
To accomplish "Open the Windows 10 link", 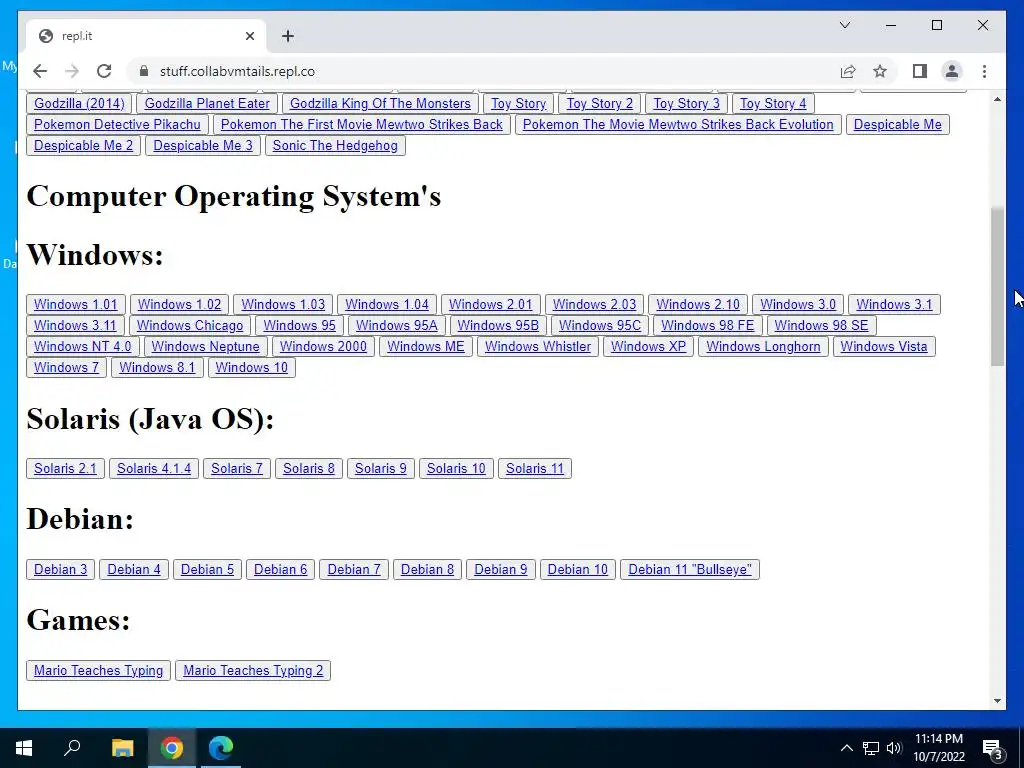I will pos(252,367).
